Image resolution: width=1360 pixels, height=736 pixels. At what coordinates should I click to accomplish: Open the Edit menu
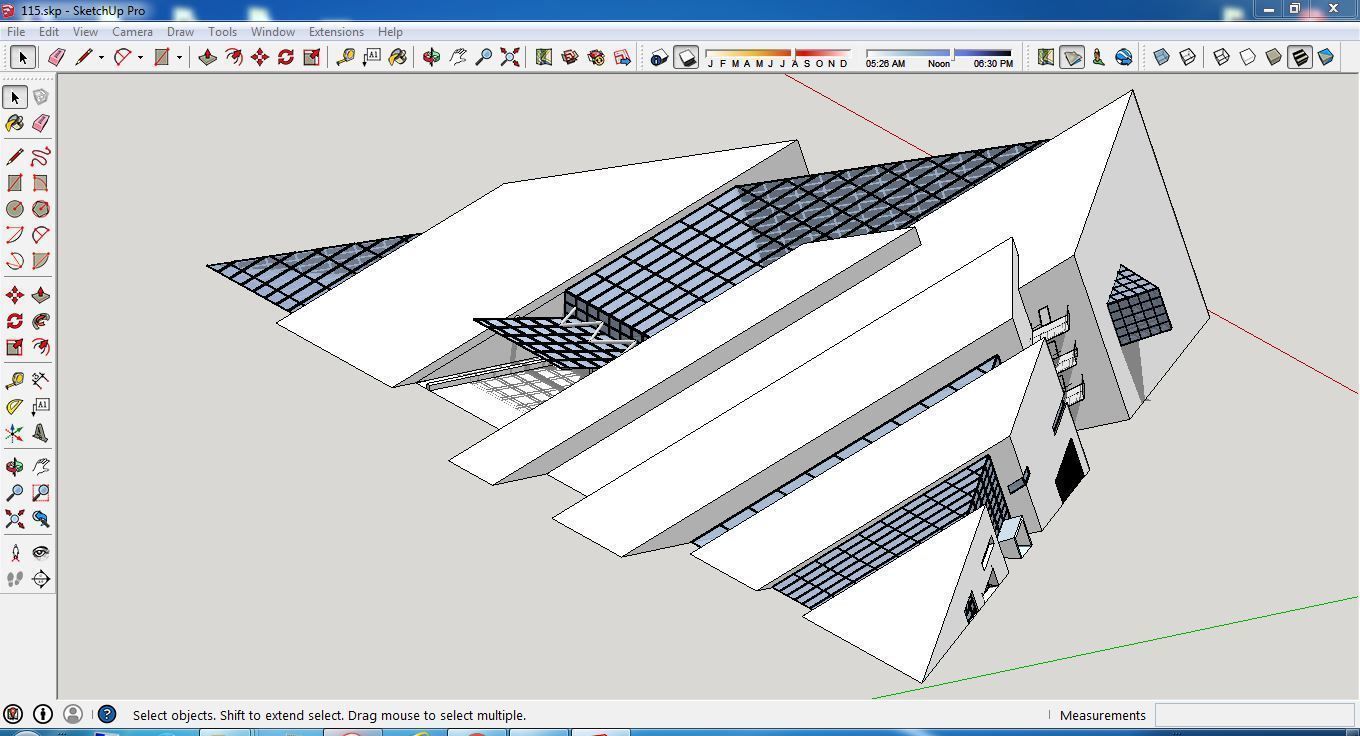pyautogui.click(x=49, y=32)
